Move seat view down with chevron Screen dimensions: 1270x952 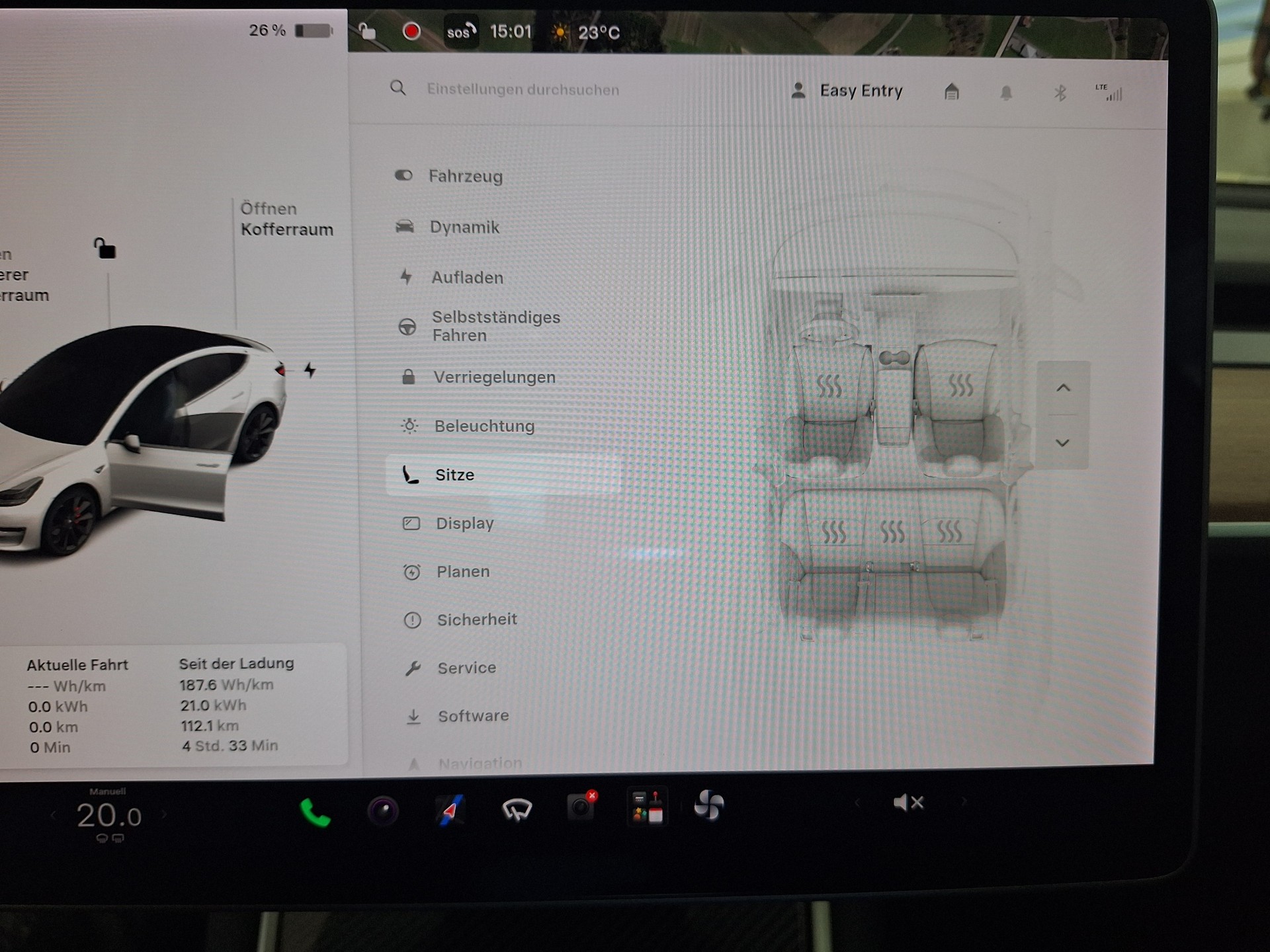click(1062, 443)
